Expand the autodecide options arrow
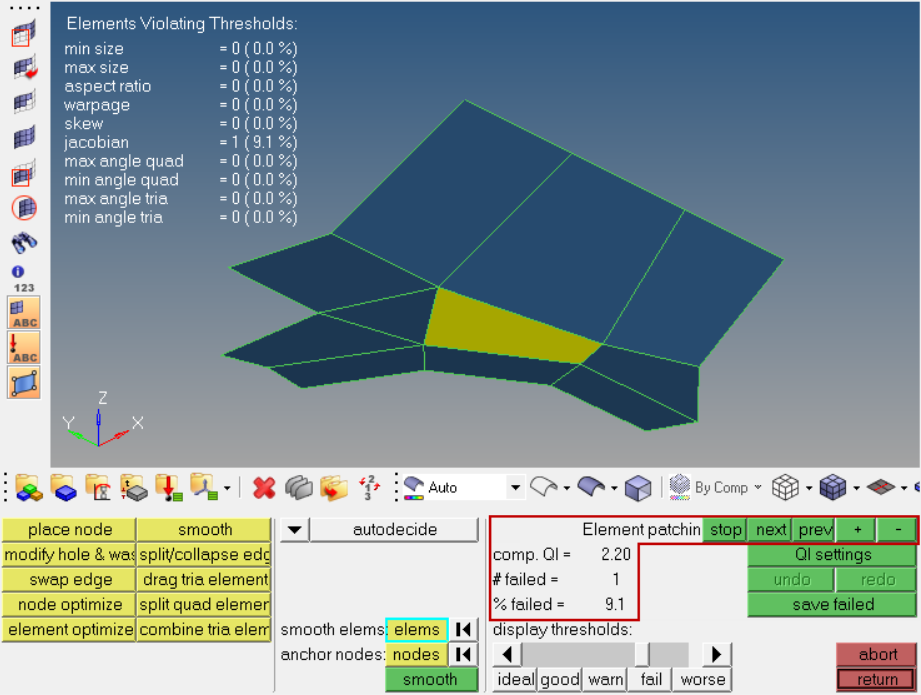The height and width of the screenshot is (695, 921). point(295,530)
